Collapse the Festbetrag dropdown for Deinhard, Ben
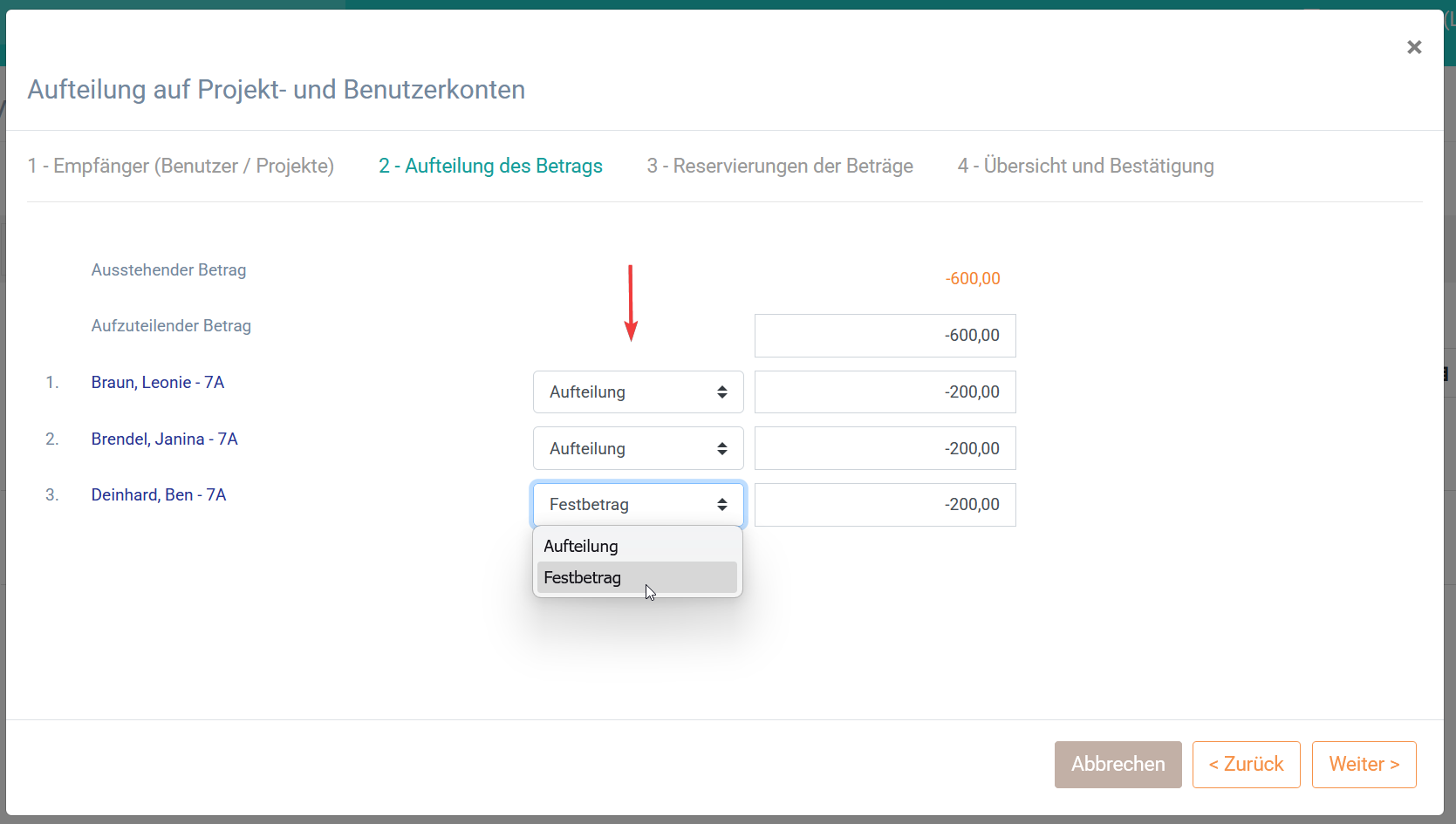Screen dimensions: 1456x824 [x=638, y=505]
